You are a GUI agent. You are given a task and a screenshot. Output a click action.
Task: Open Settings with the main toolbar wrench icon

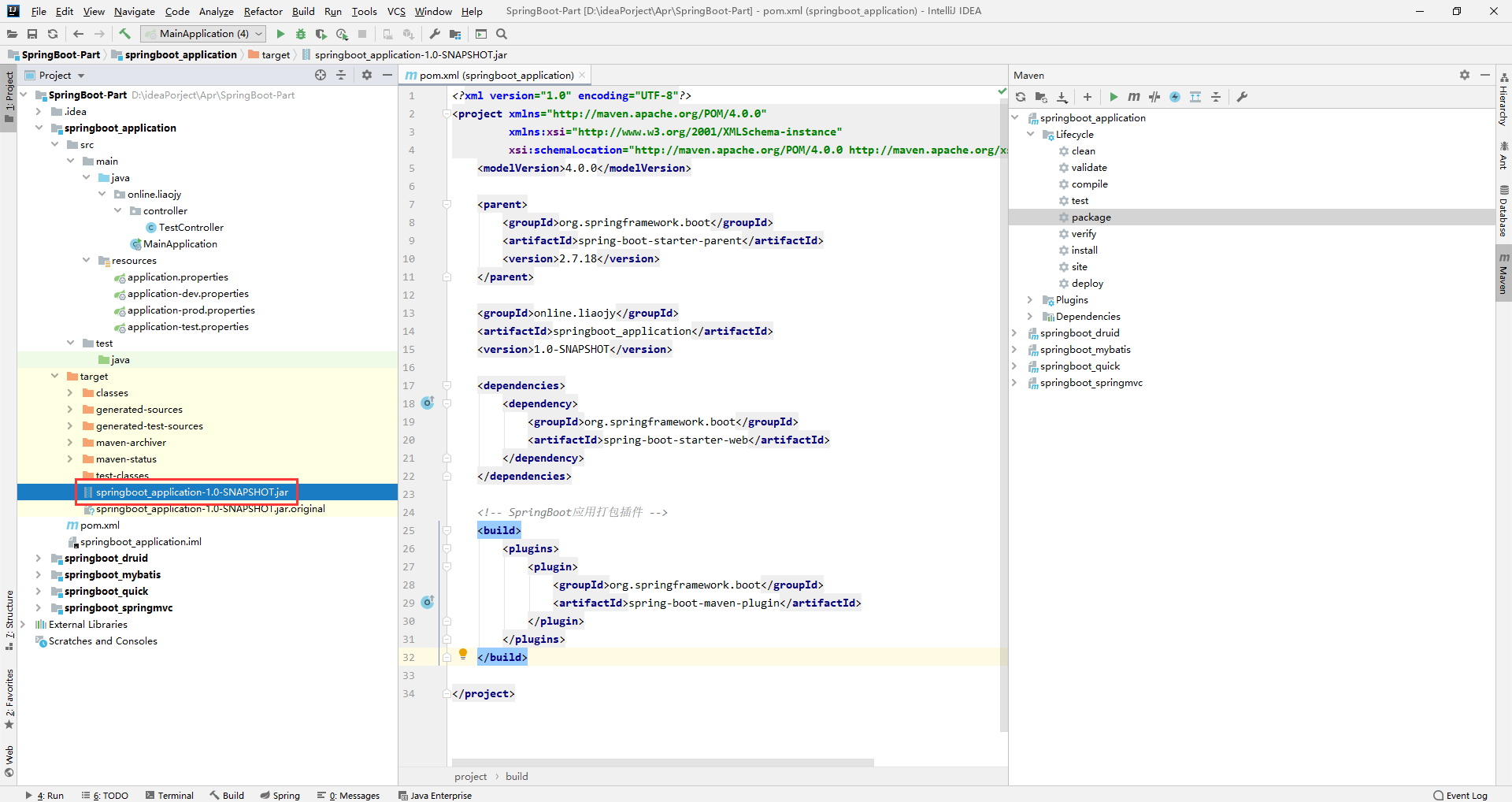point(435,34)
